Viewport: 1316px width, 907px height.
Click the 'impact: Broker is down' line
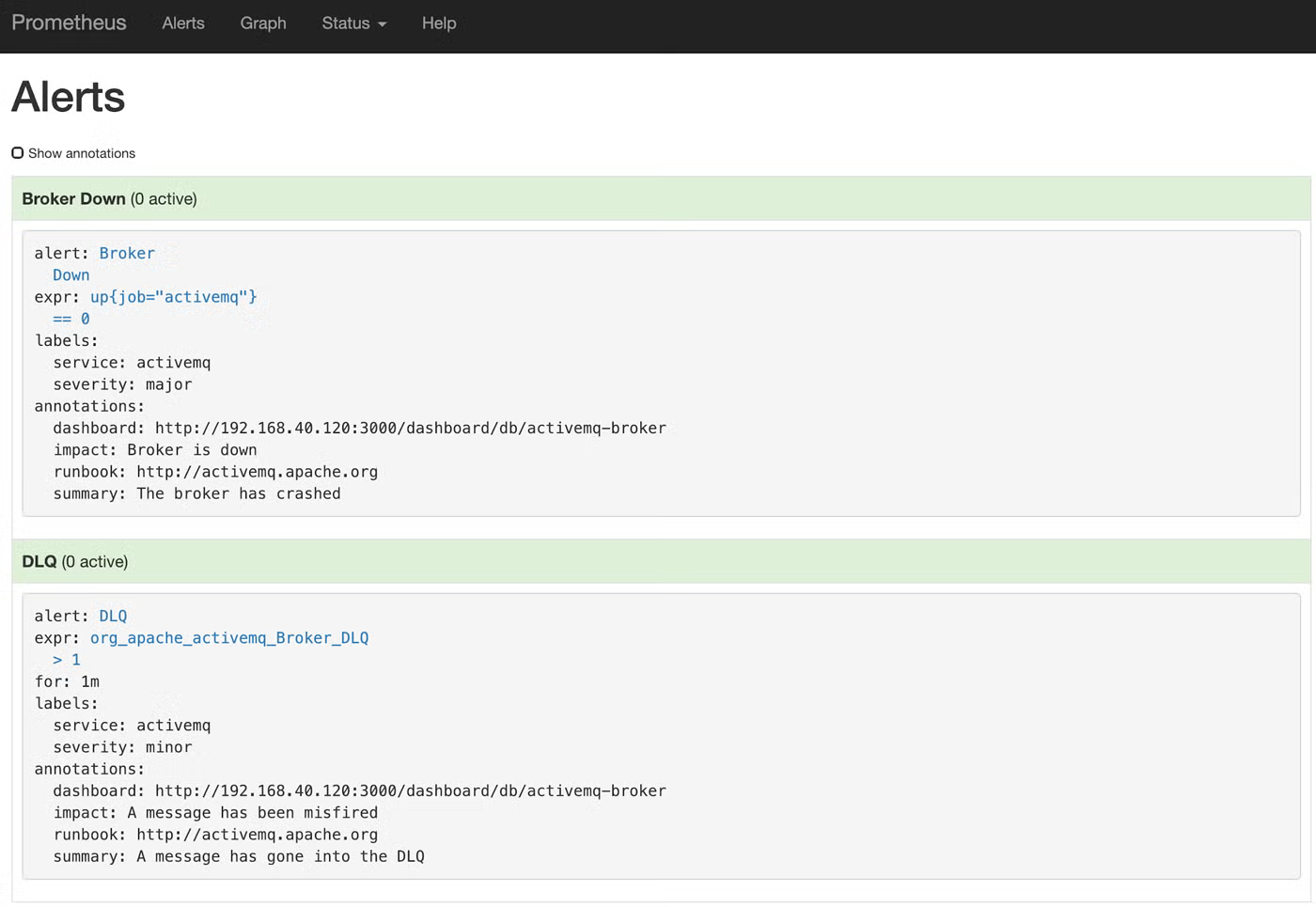tap(155, 450)
